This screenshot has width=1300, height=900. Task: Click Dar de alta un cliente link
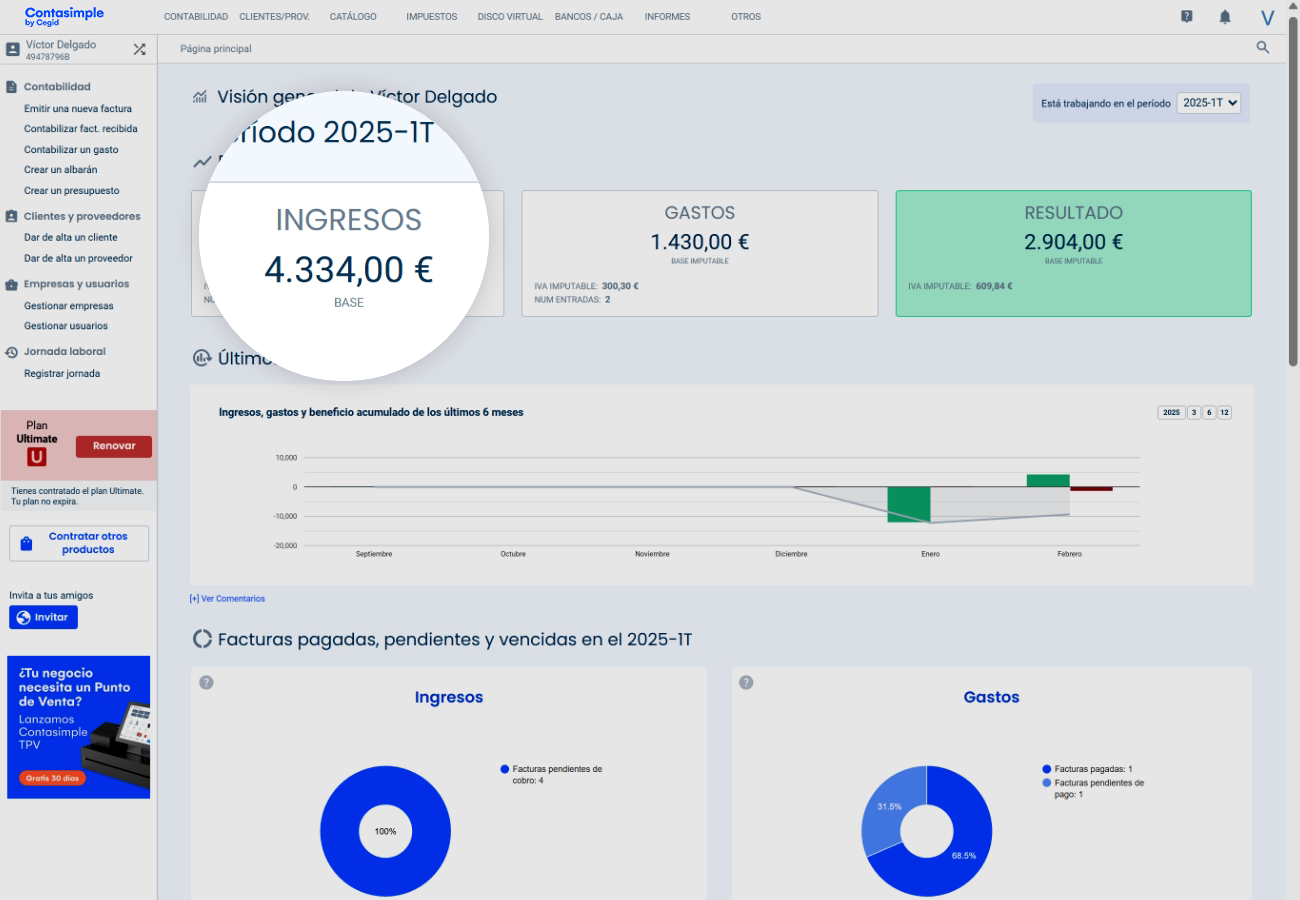(71, 238)
